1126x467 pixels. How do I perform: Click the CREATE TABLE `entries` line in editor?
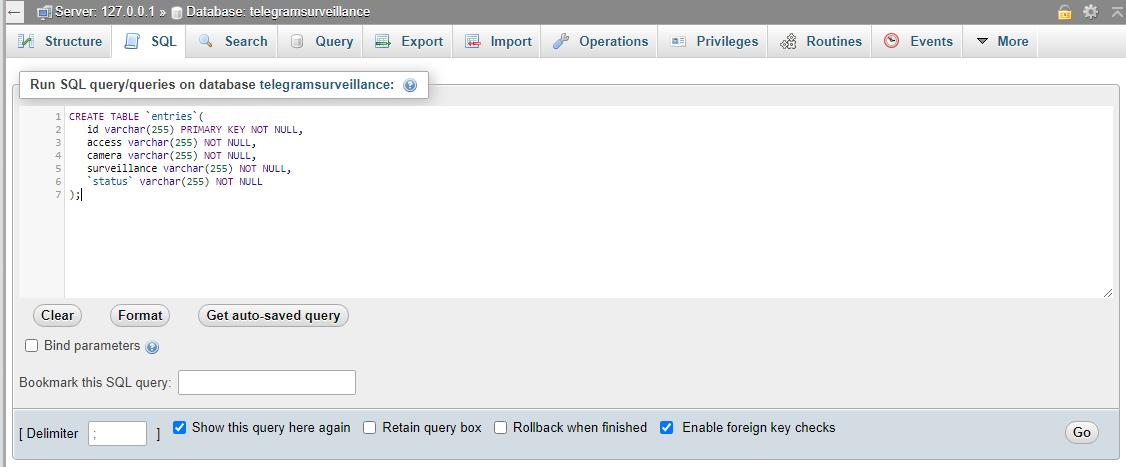[x=136, y=116]
